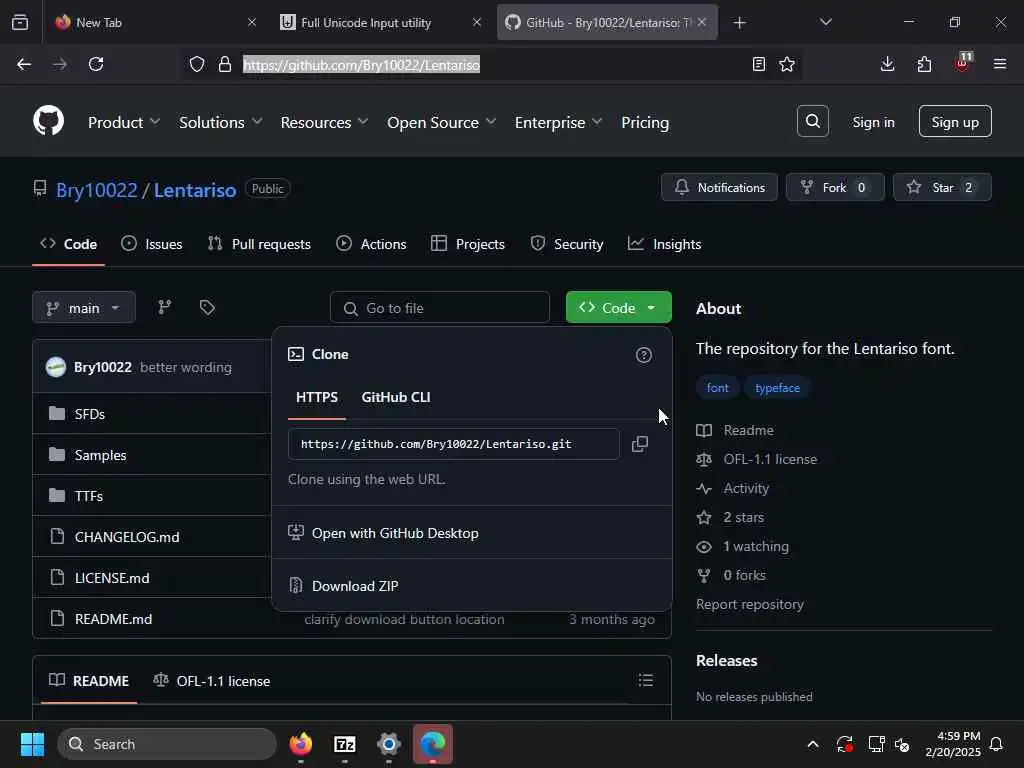1024x768 pixels.
Task: Open Settings gear in the taskbar
Action: [x=389, y=744]
